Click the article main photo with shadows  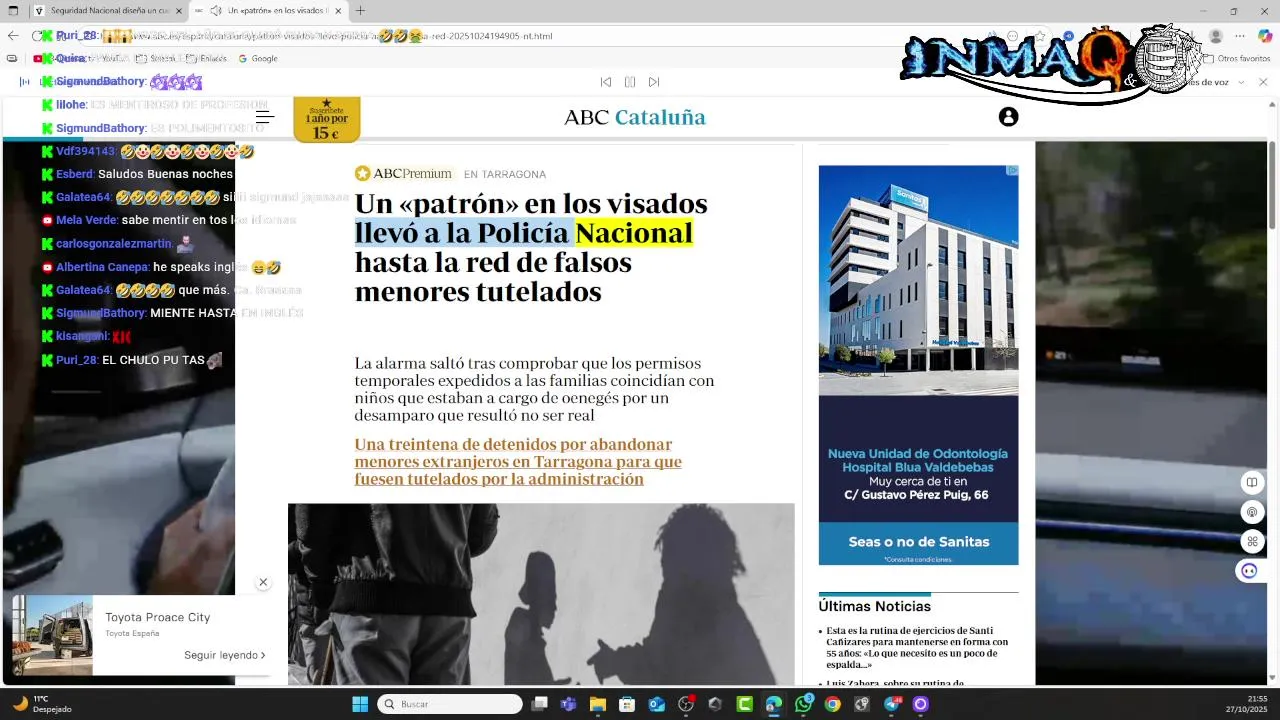coord(541,594)
